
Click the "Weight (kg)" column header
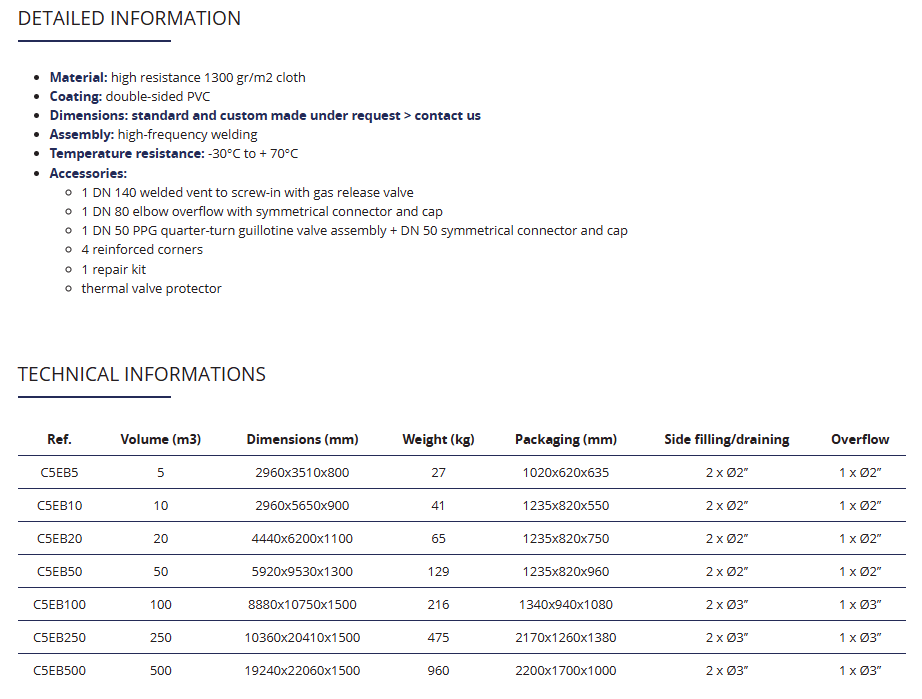438,439
